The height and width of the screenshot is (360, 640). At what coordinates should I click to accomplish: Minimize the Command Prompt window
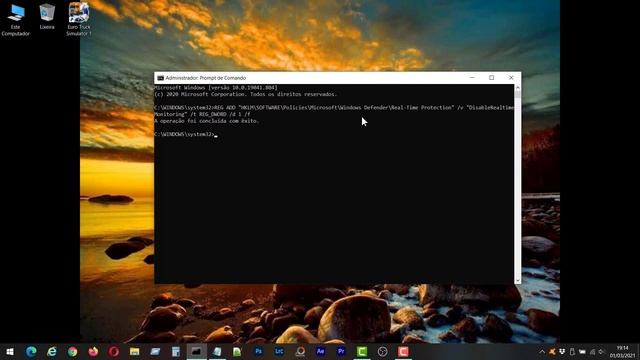tap(472, 78)
